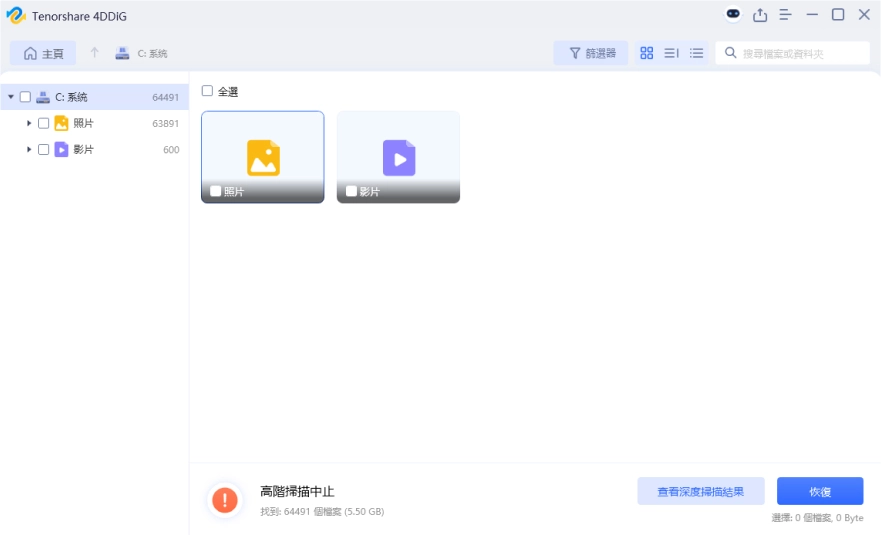Click the up arrow navigation icon
The image size is (881, 535).
tap(94, 53)
